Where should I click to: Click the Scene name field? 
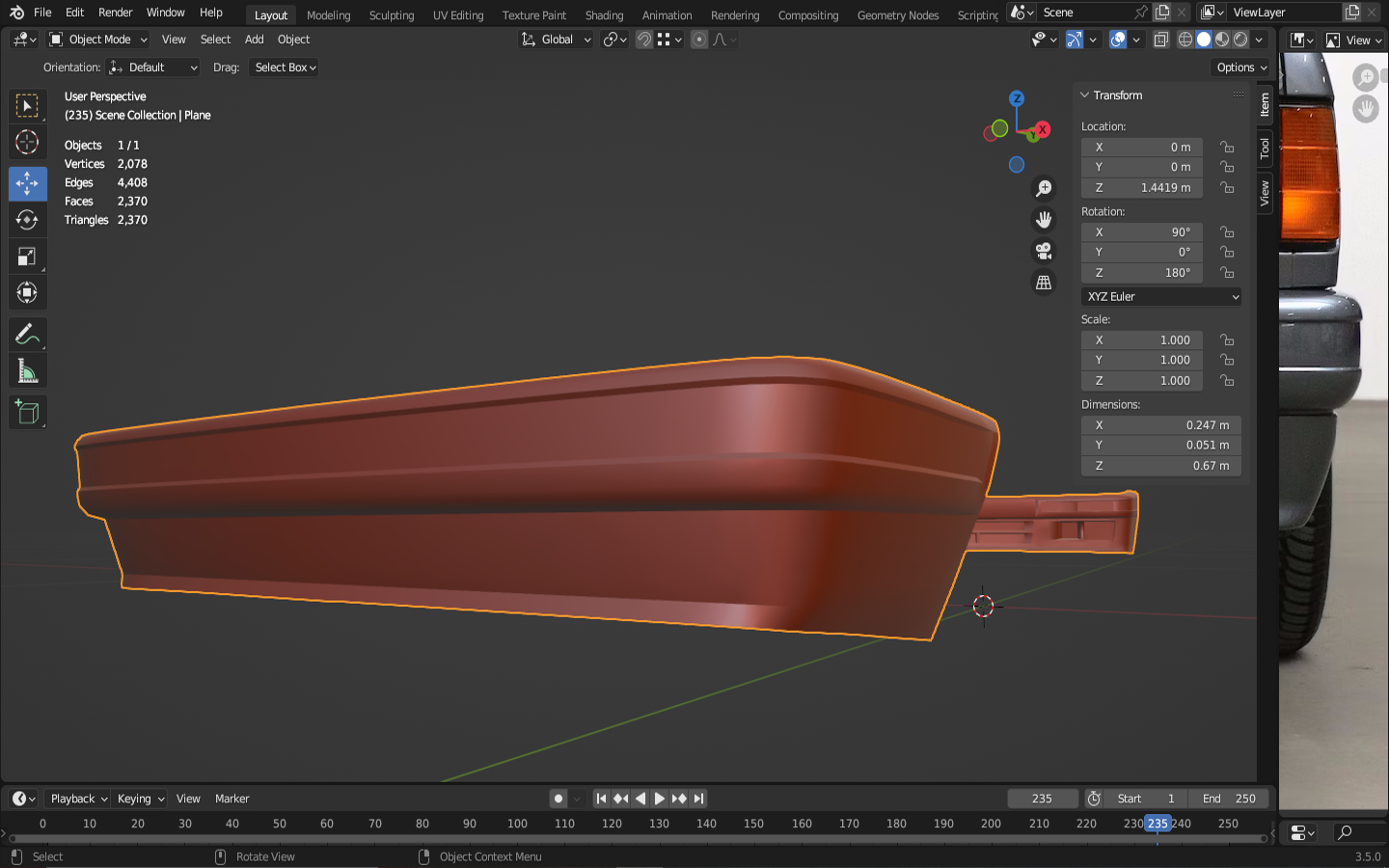tap(1086, 13)
